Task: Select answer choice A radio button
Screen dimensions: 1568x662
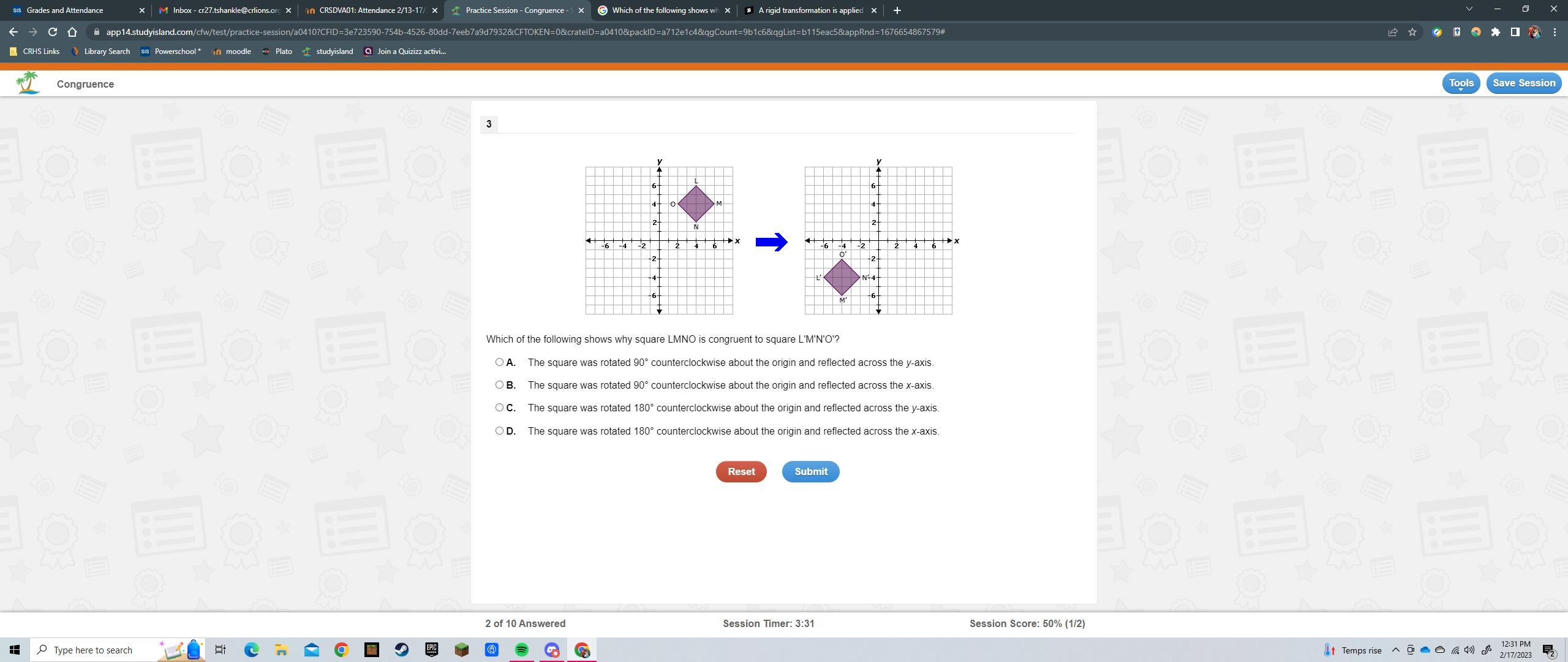Action: click(x=499, y=362)
